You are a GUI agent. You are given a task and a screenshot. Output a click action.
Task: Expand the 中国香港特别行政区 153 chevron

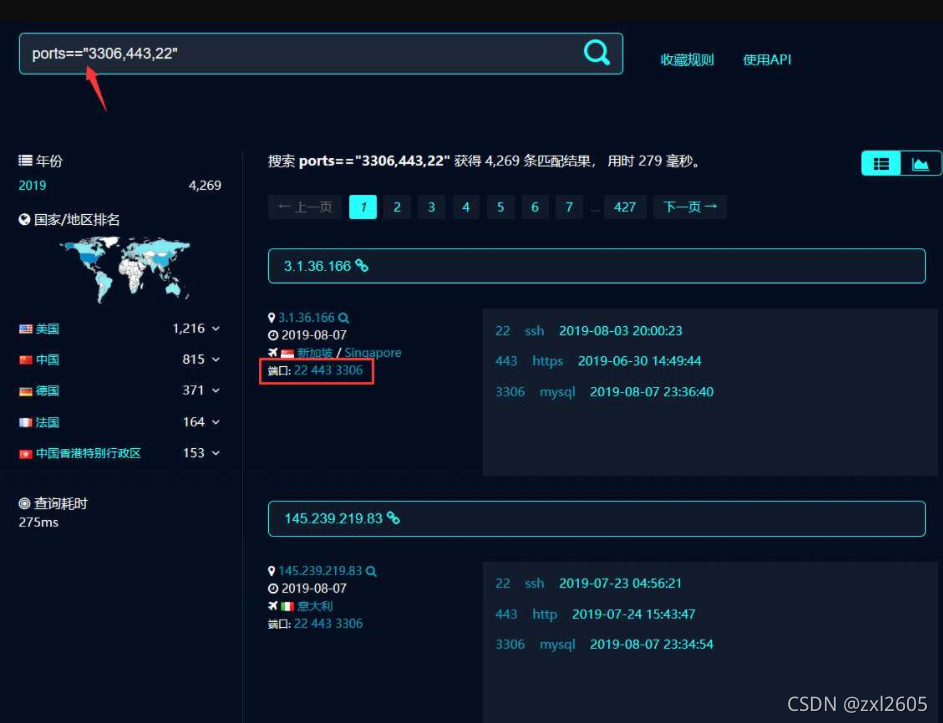pyautogui.click(x=216, y=453)
